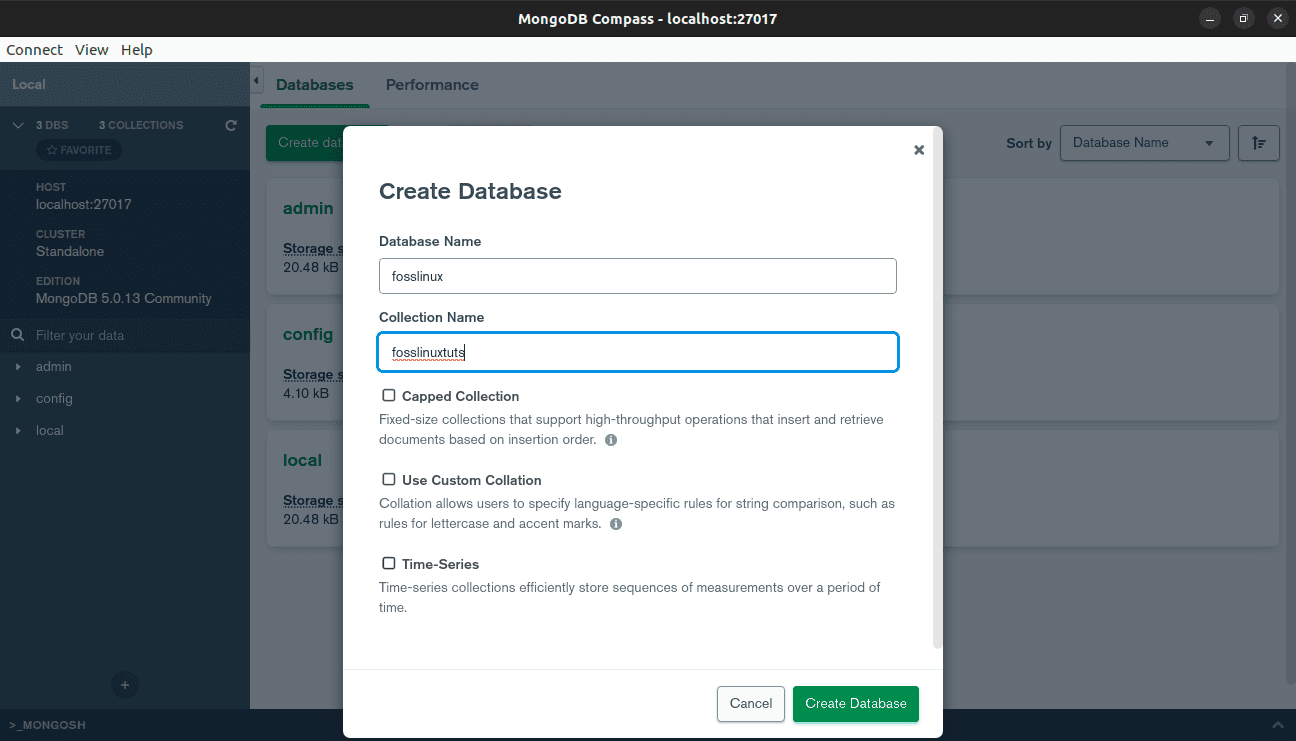Click the Create database button behind dialog
This screenshot has width=1296, height=741.
pos(305,143)
